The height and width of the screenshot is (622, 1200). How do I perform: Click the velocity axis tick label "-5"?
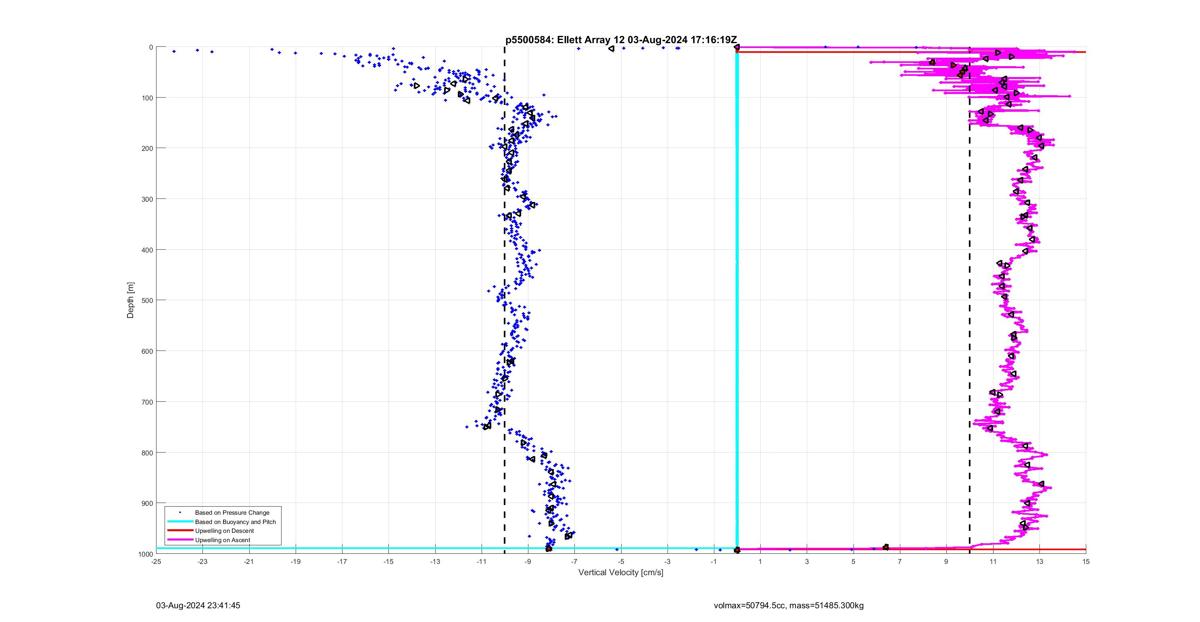pos(621,562)
